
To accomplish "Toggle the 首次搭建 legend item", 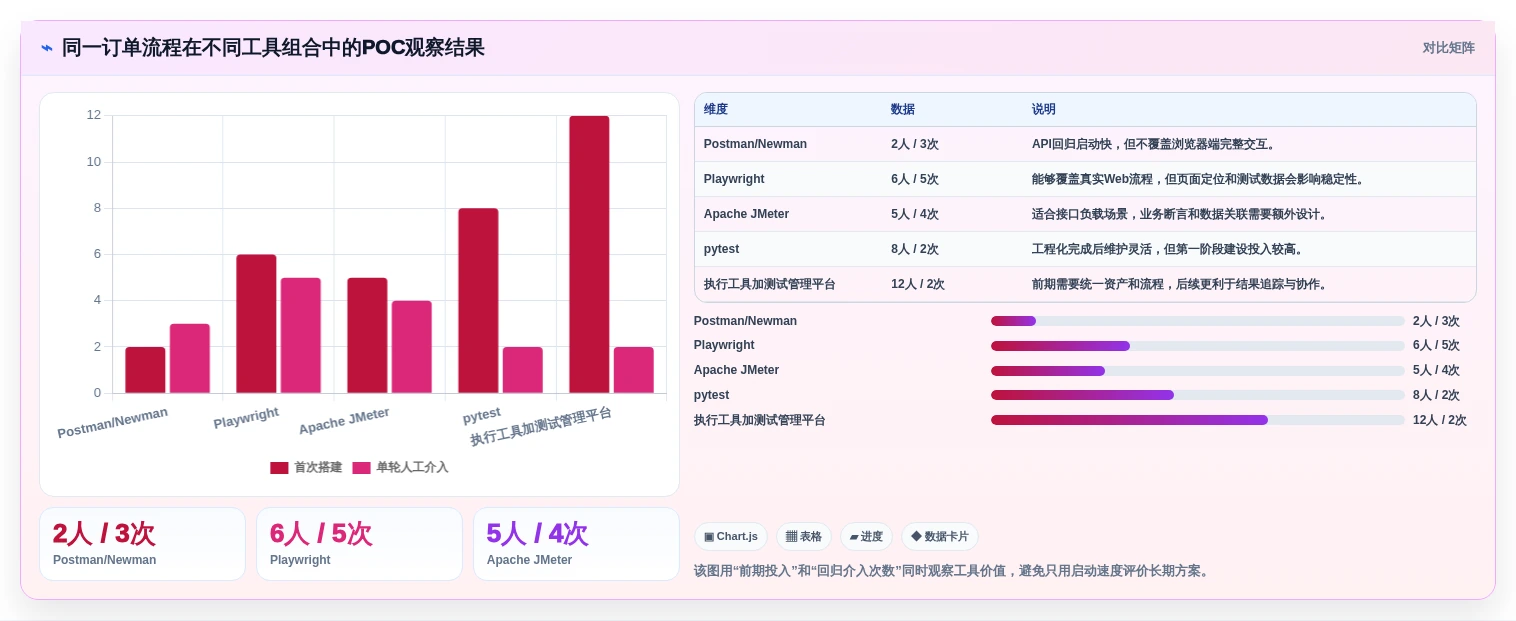I will (306, 467).
